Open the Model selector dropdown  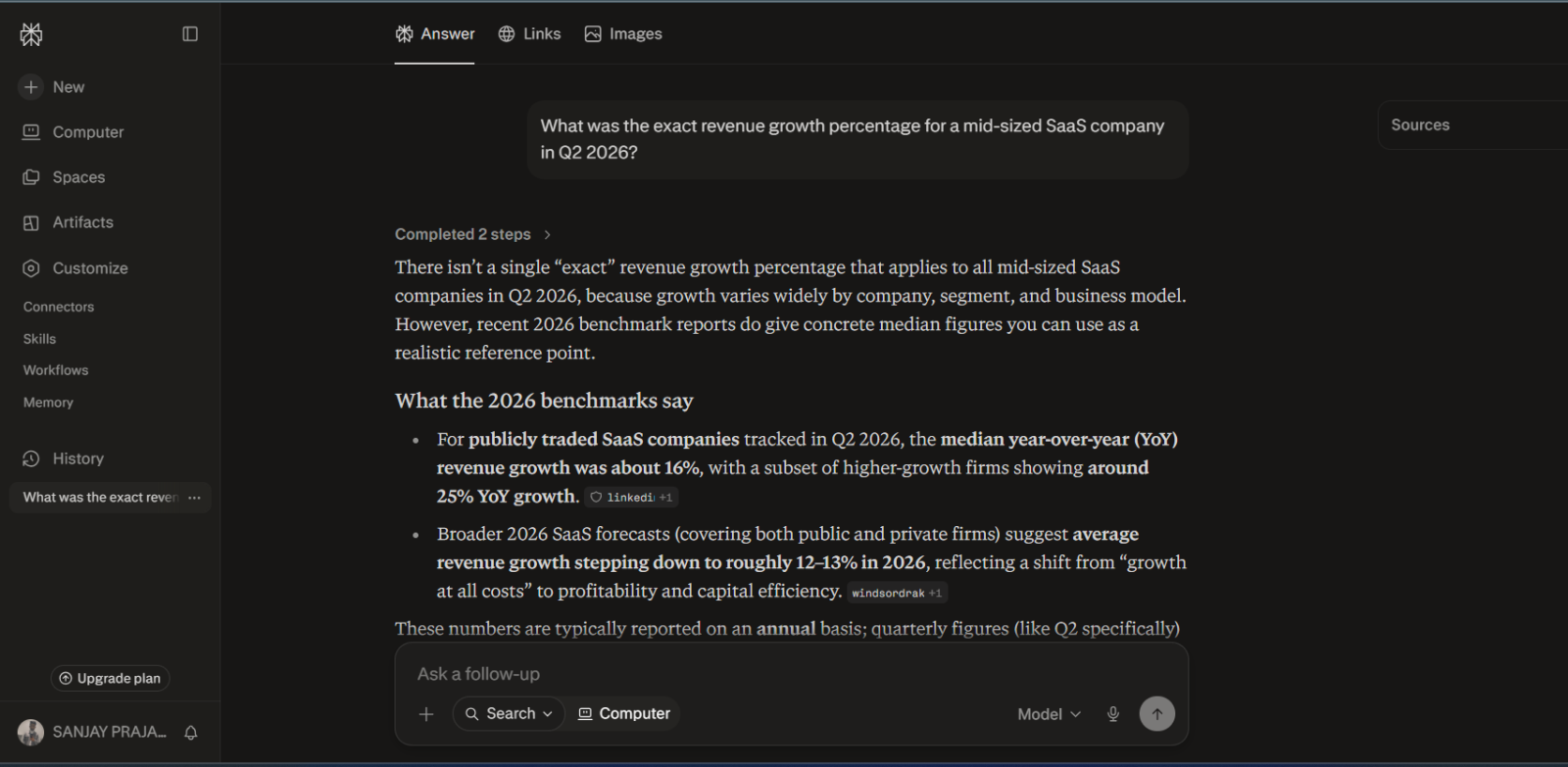click(1049, 714)
